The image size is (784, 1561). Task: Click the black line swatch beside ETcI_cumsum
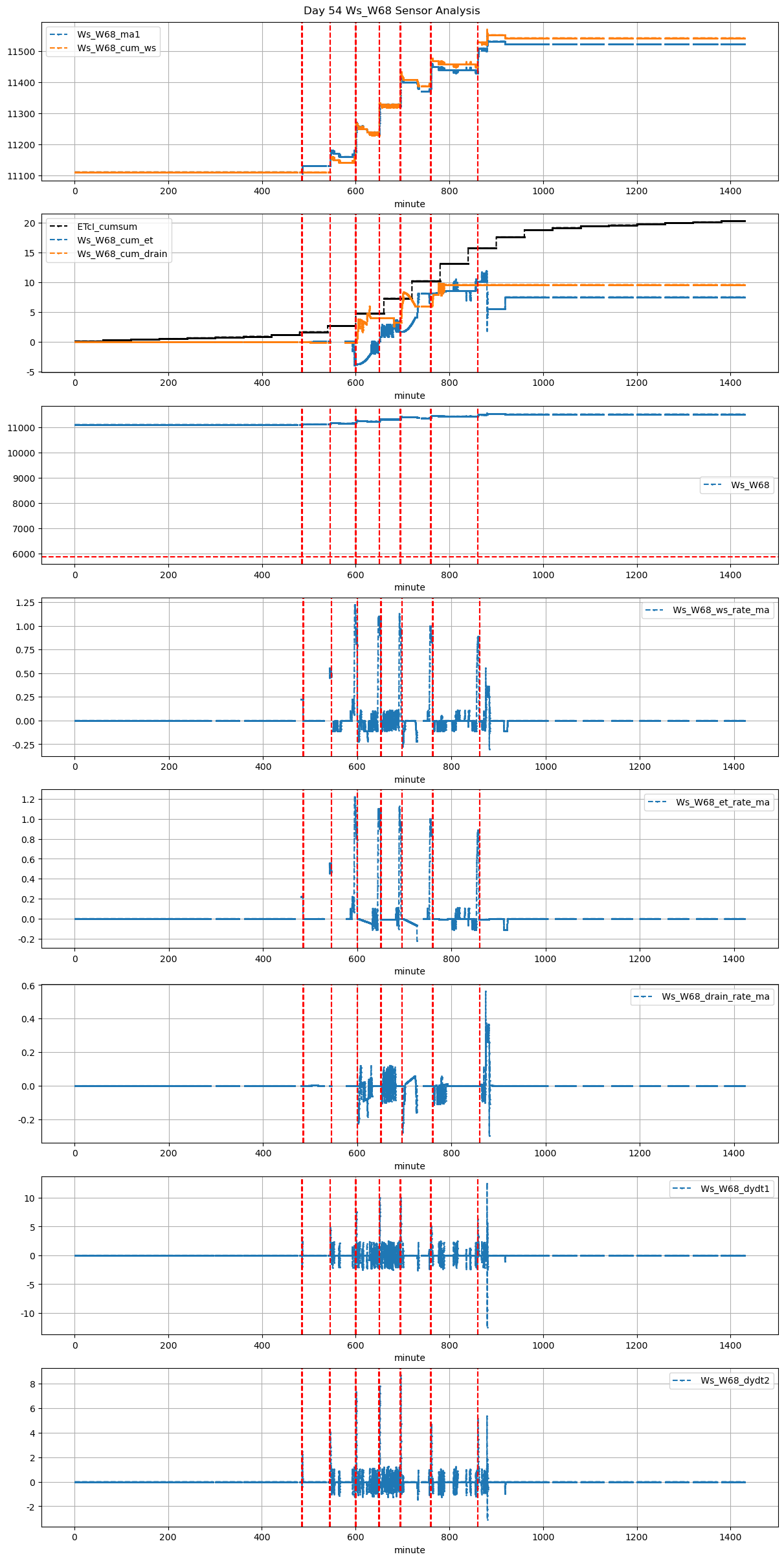pos(60,227)
